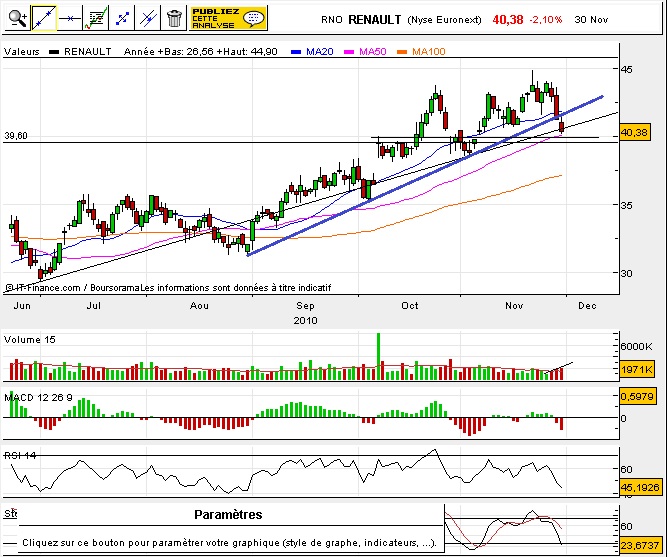The image size is (667, 557).
Task: Select the trend line drawing tool
Action: pyautogui.click(x=44, y=18)
